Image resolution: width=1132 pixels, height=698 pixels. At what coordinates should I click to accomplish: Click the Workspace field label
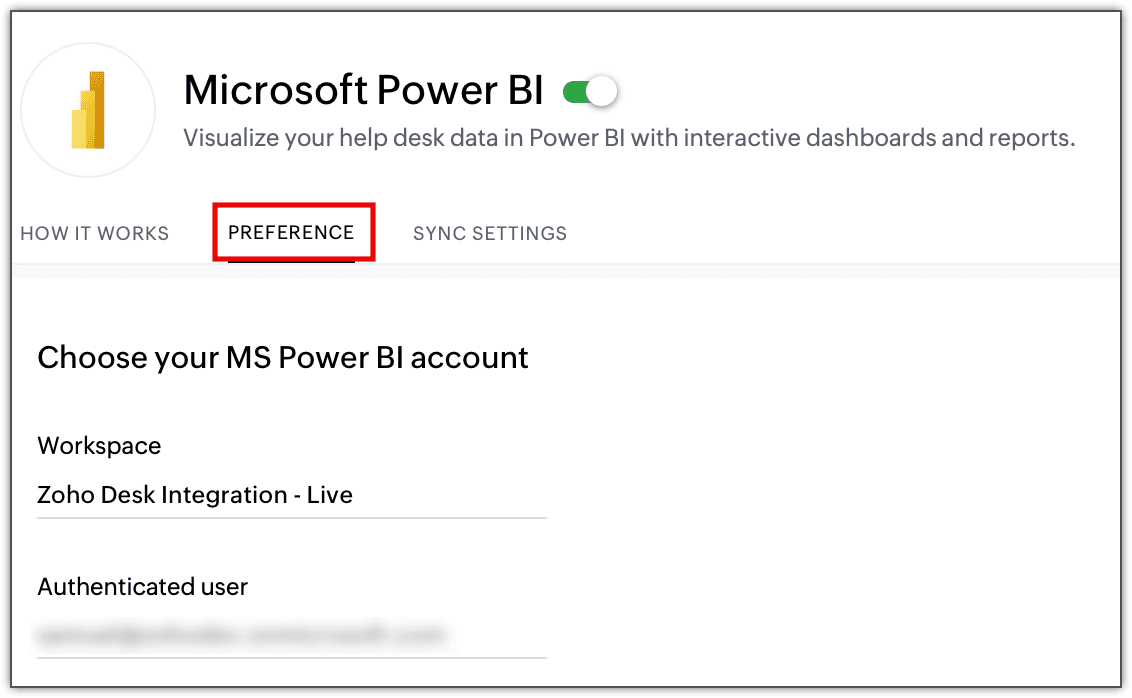pos(99,446)
